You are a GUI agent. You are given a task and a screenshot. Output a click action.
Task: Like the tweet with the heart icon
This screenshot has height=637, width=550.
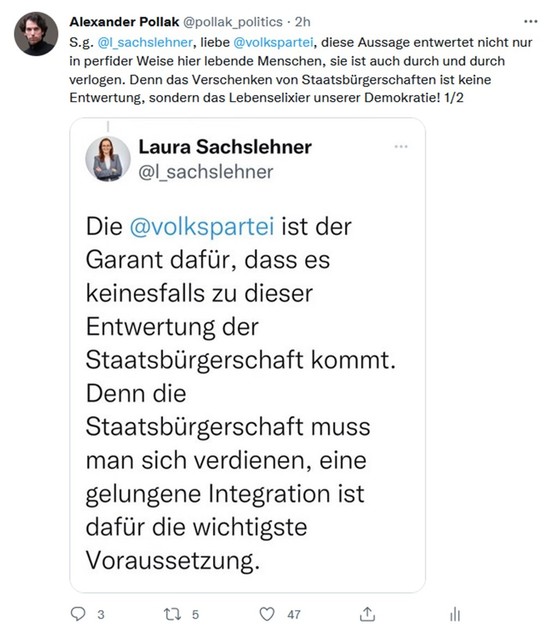pos(267,614)
